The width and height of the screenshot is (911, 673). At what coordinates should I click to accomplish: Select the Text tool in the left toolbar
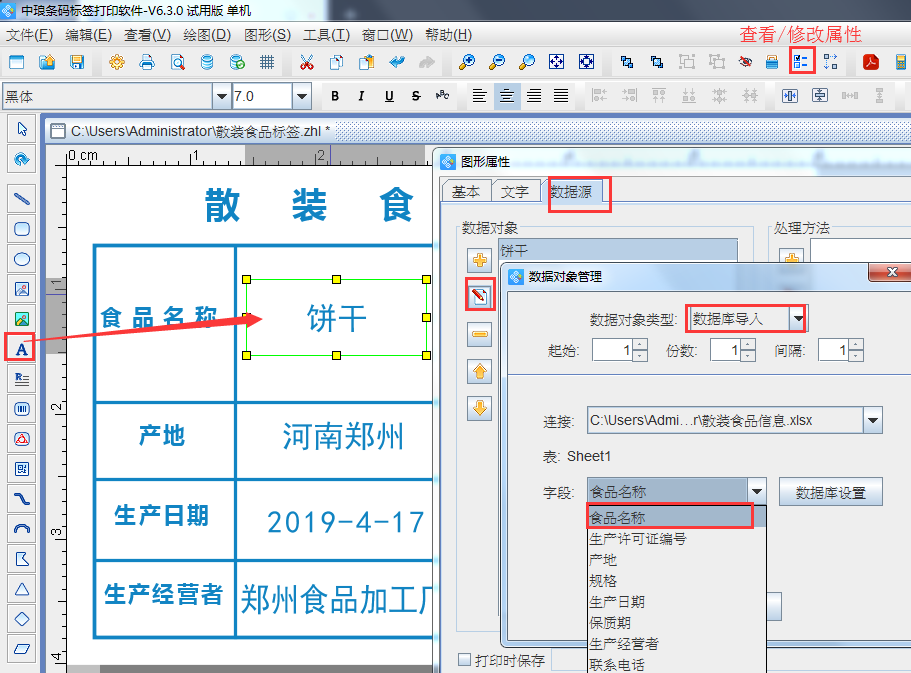click(x=21, y=347)
